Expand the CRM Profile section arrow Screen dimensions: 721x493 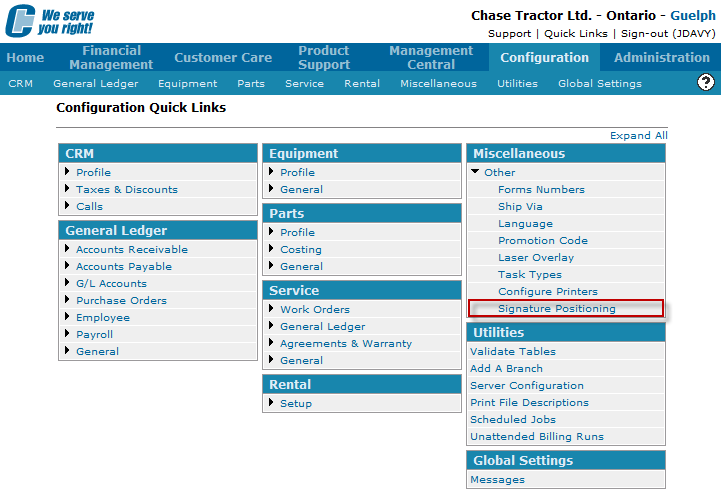point(67,172)
